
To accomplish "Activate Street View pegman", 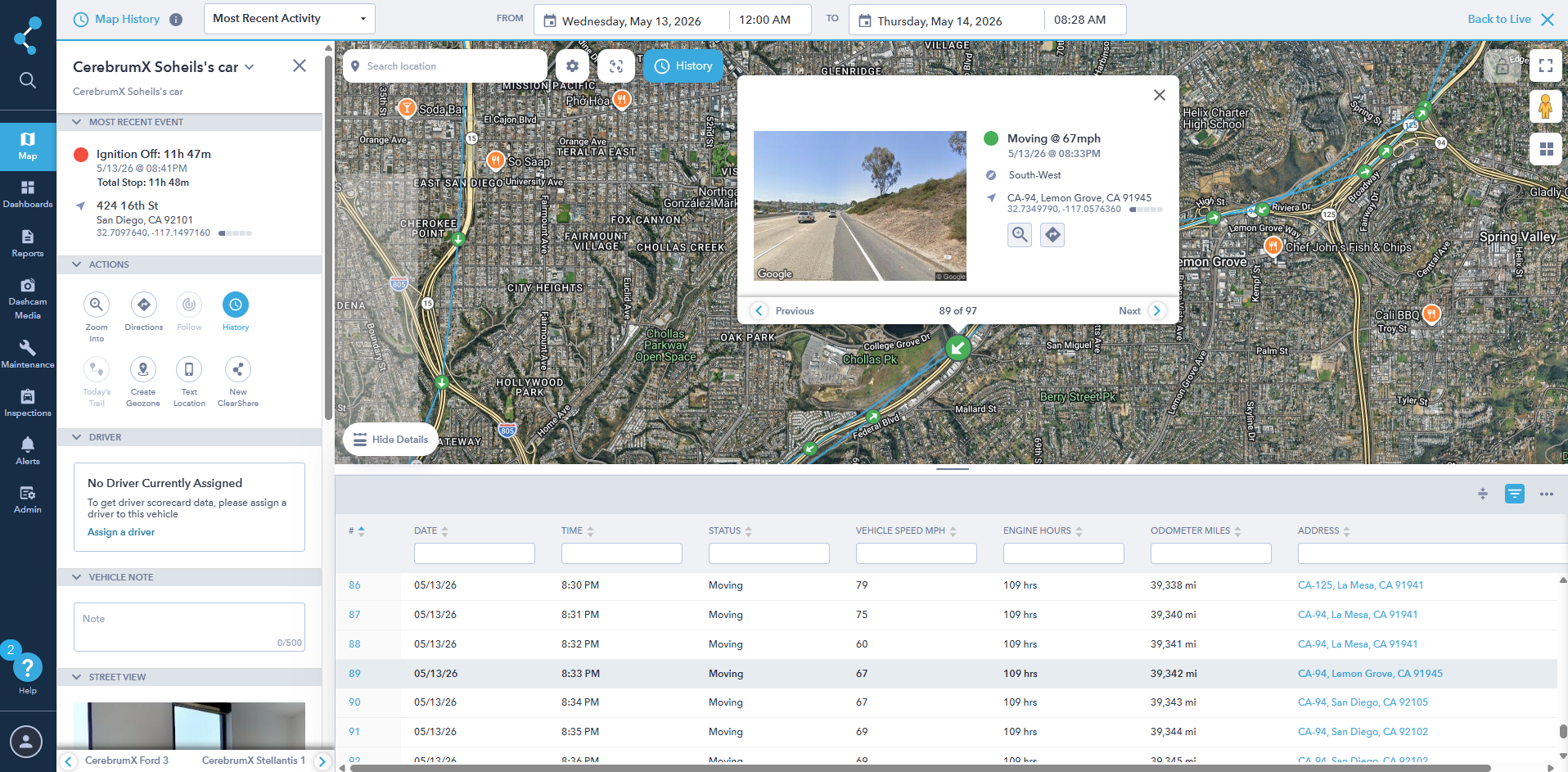I will click(x=1546, y=107).
